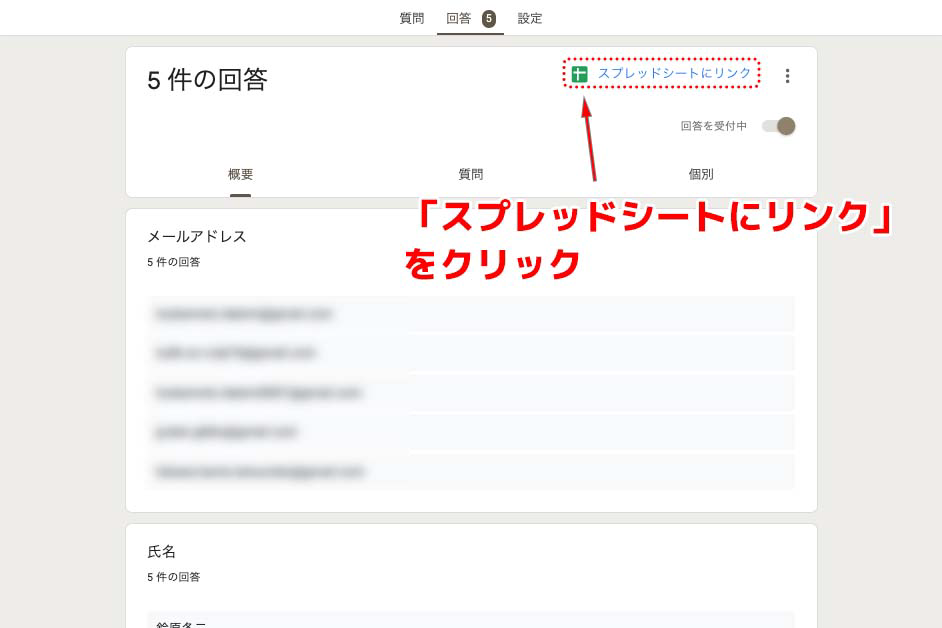Switch to the top 質問 tab
This screenshot has height=628, width=942.
[412, 19]
